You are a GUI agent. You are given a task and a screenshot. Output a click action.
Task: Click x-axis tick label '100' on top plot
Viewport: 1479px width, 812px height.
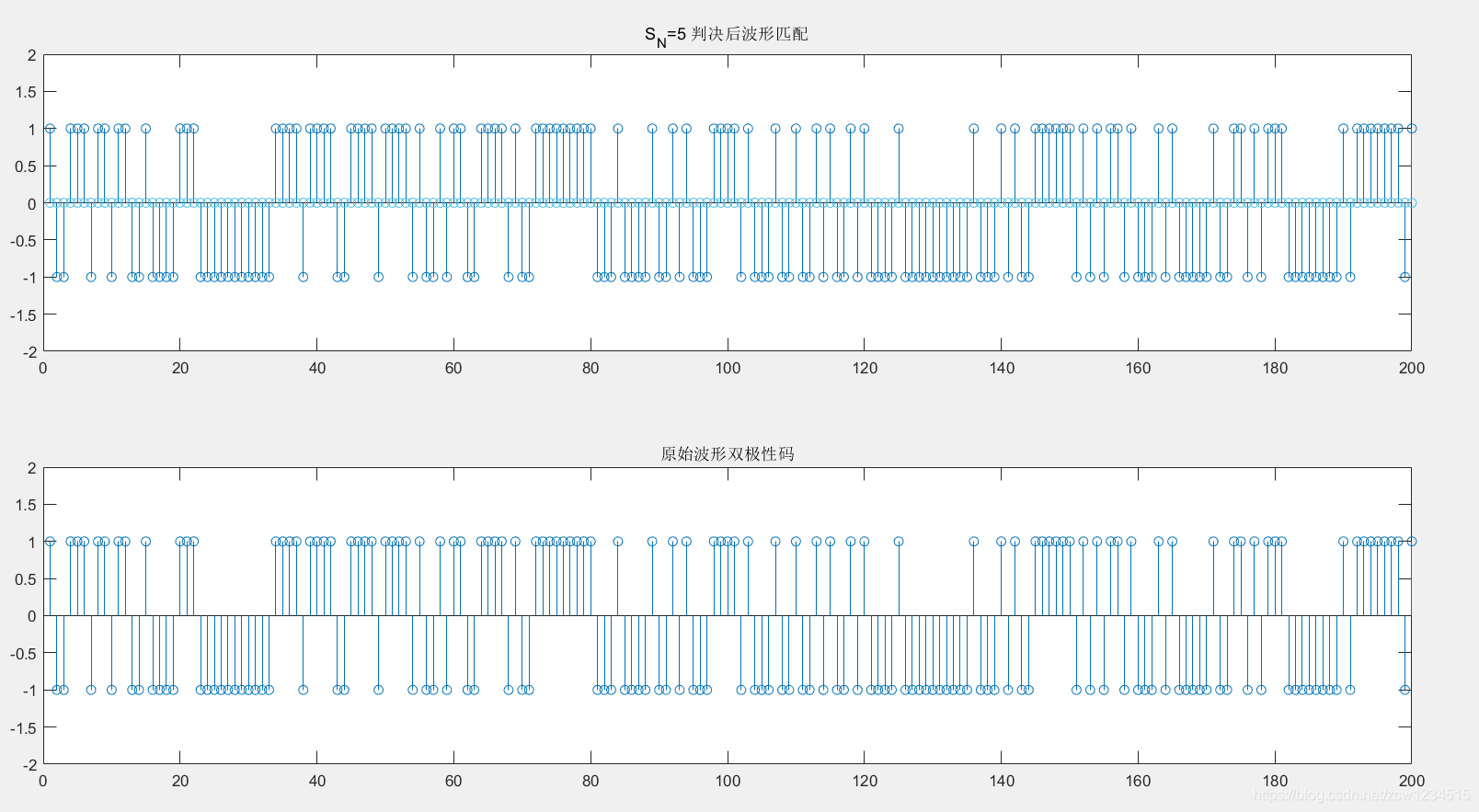(x=728, y=368)
